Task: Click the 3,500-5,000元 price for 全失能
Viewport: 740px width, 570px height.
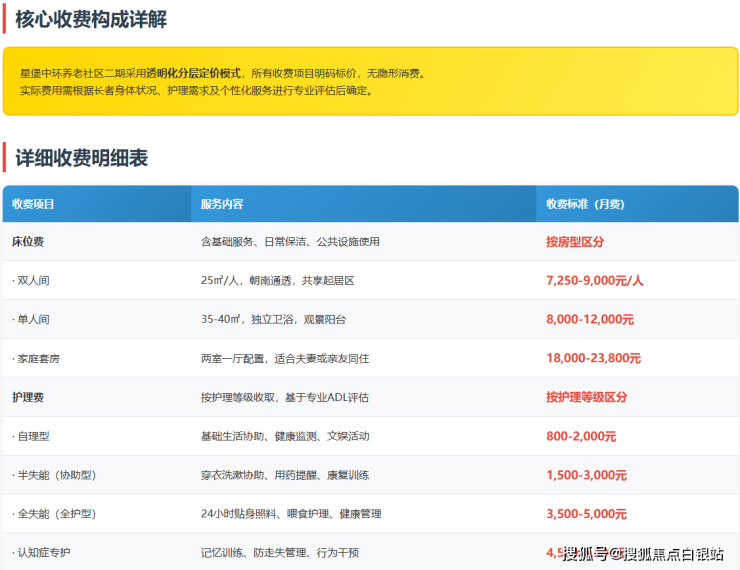Action: pos(586,514)
